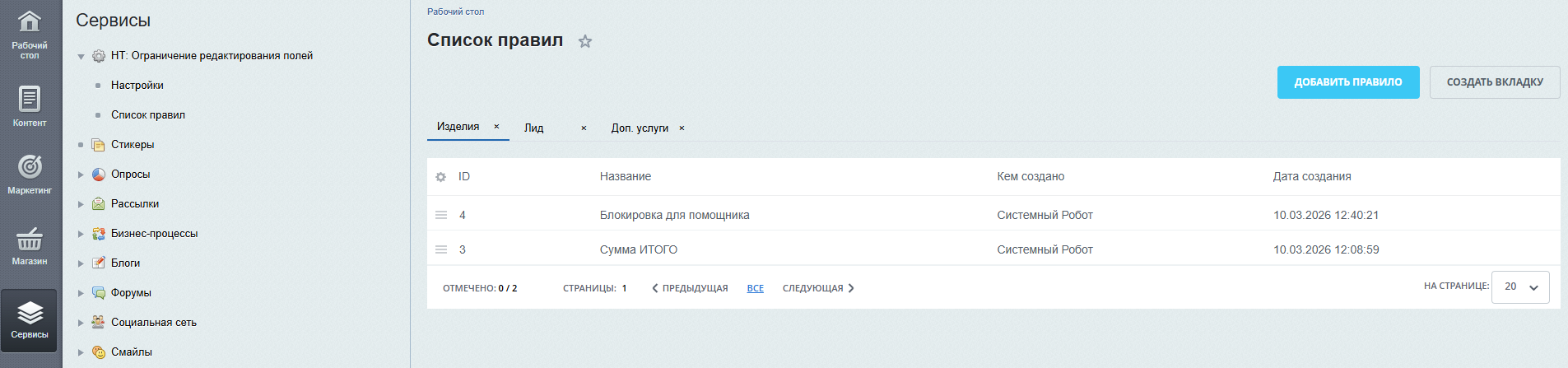The height and width of the screenshot is (368, 1568).
Task: Open the items per page dropdown
Action: pyautogui.click(x=1520, y=287)
